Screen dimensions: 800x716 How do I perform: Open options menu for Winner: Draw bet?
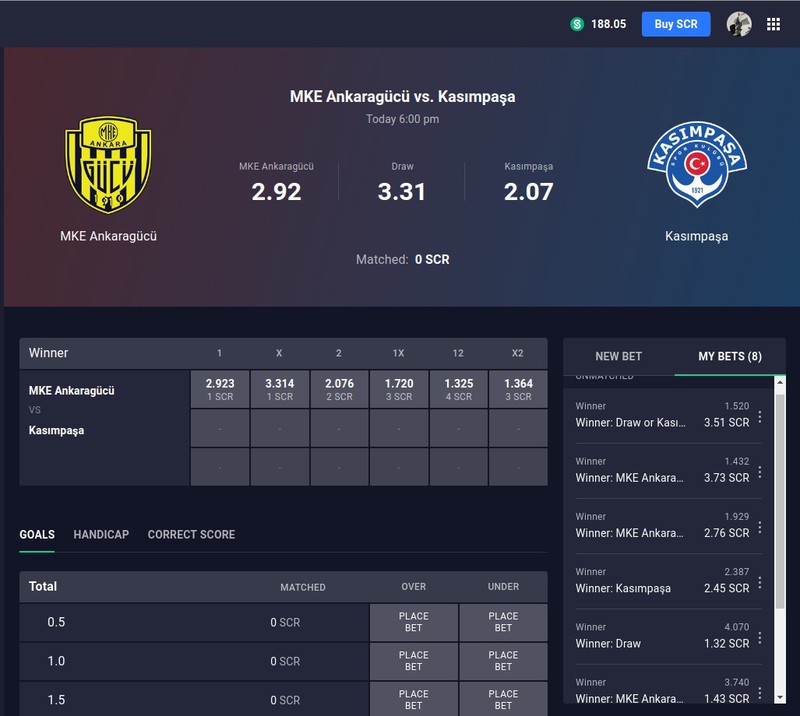[x=760, y=638]
